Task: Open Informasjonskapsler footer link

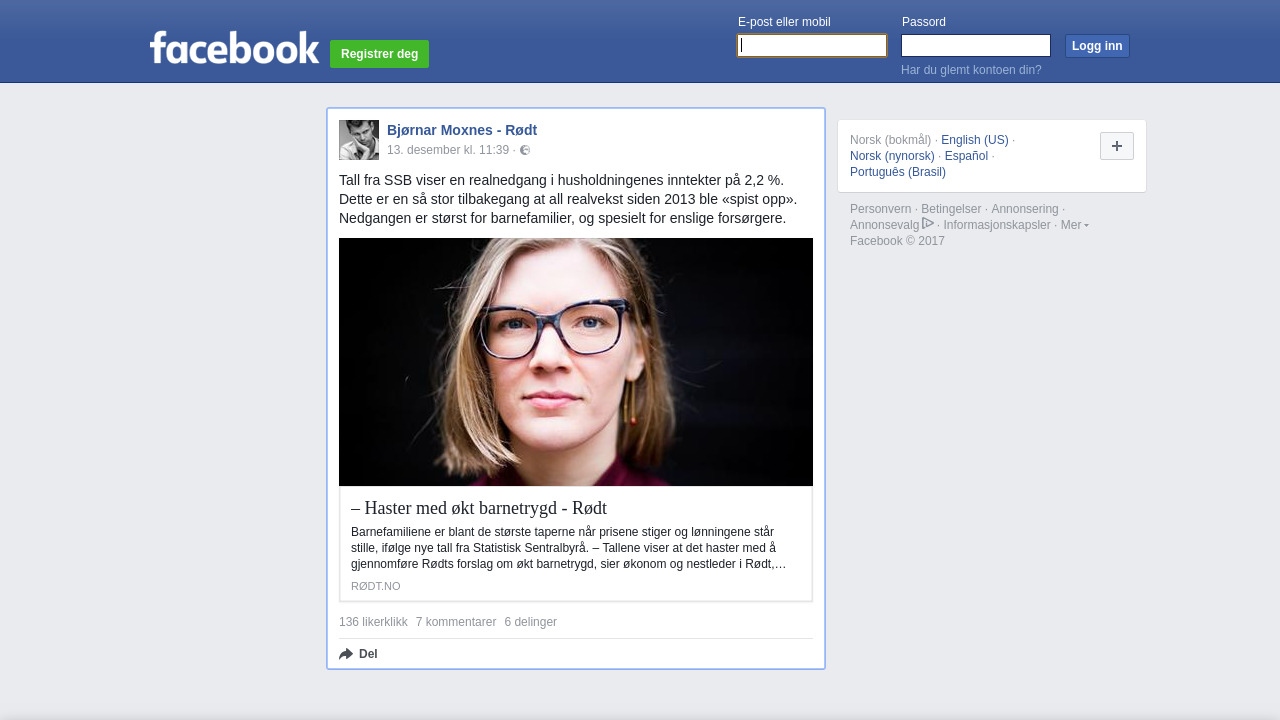Action: [997, 225]
